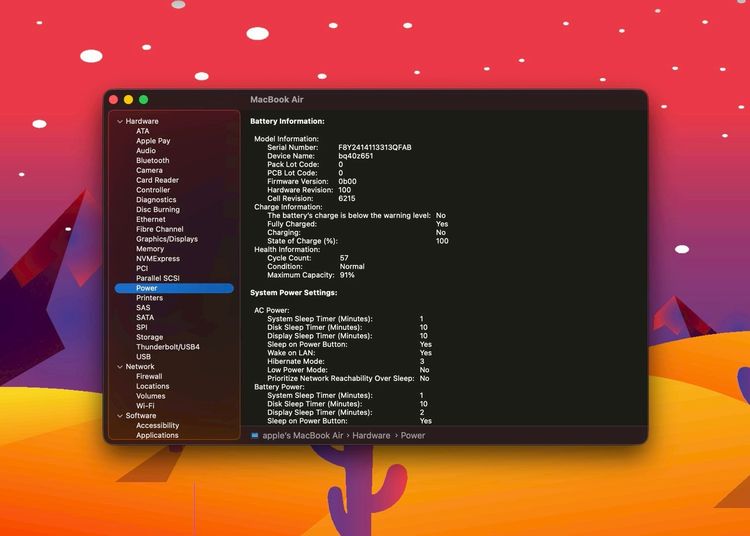Show the Storage information

(x=149, y=337)
